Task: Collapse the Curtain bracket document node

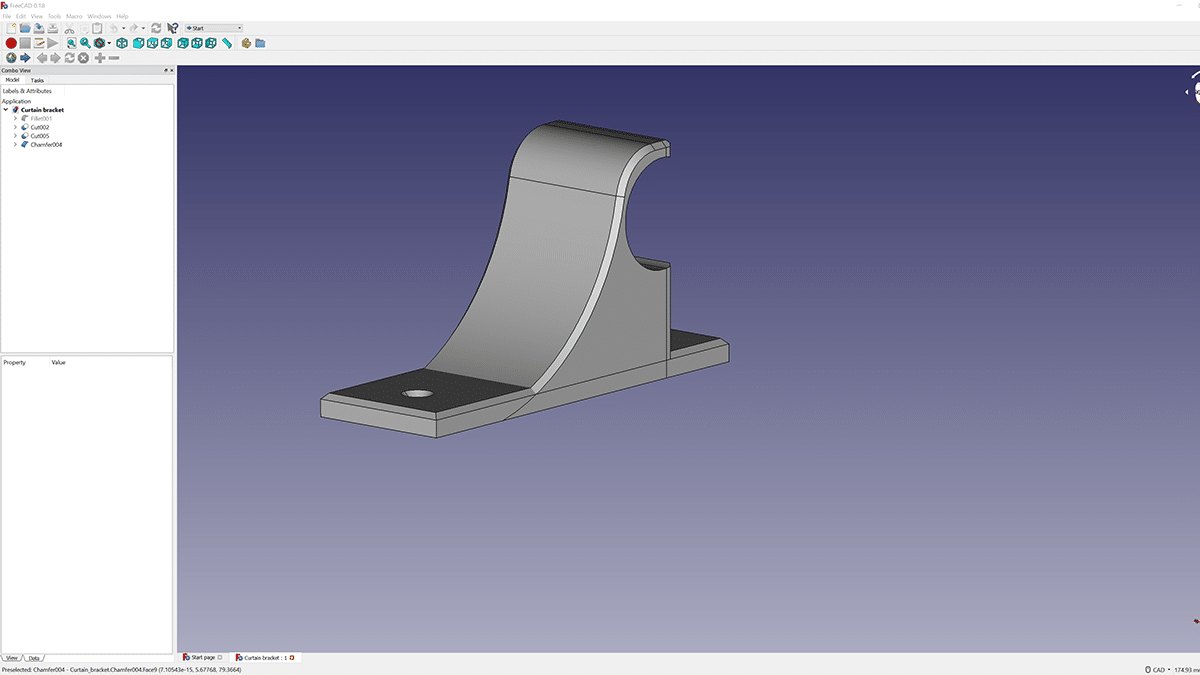Action: (6, 110)
